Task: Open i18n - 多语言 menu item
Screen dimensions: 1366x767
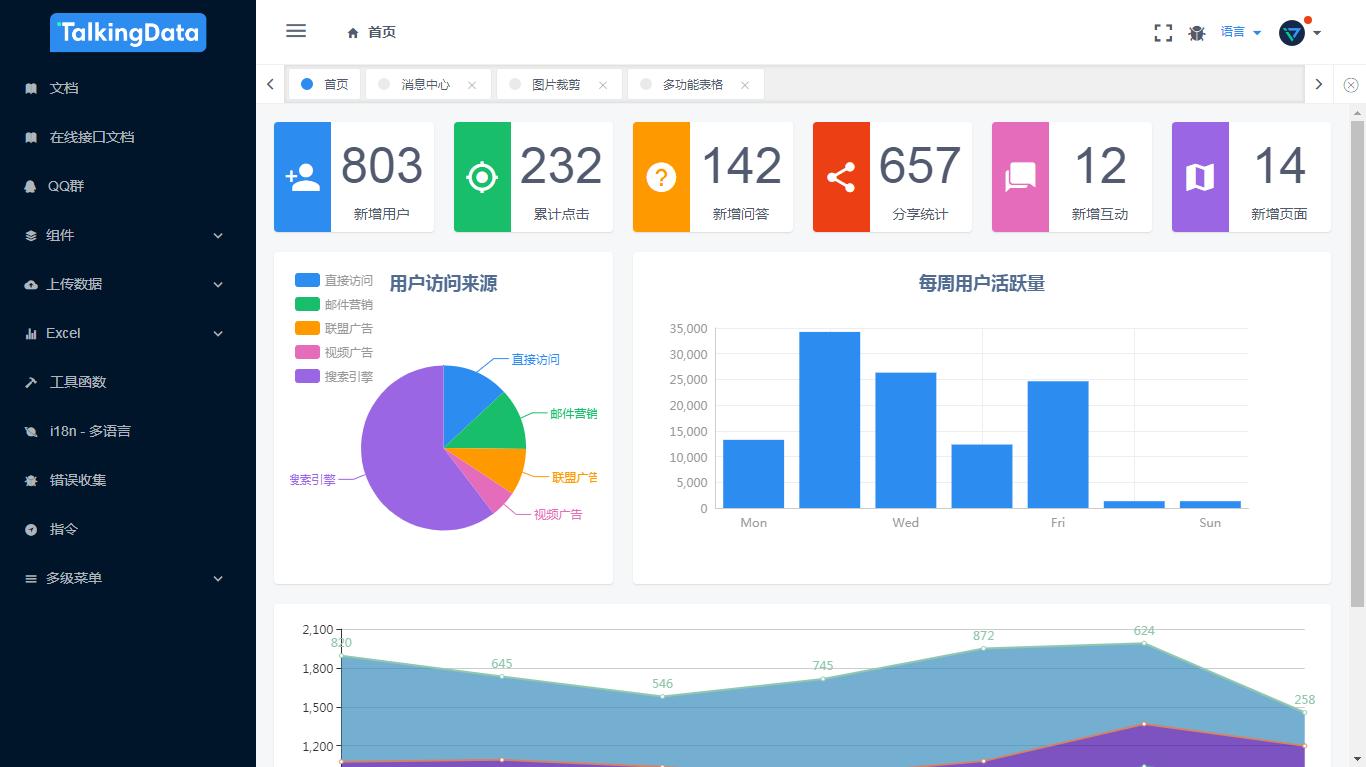Action: pyautogui.click(x=128, y=431)
